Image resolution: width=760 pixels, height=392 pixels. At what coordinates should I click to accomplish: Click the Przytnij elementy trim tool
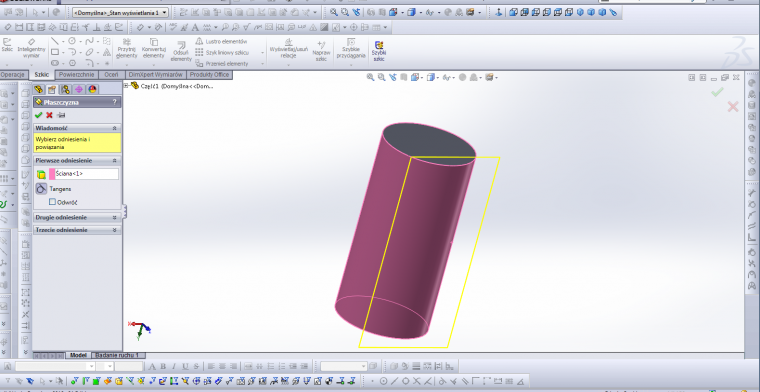coord(127,49)
